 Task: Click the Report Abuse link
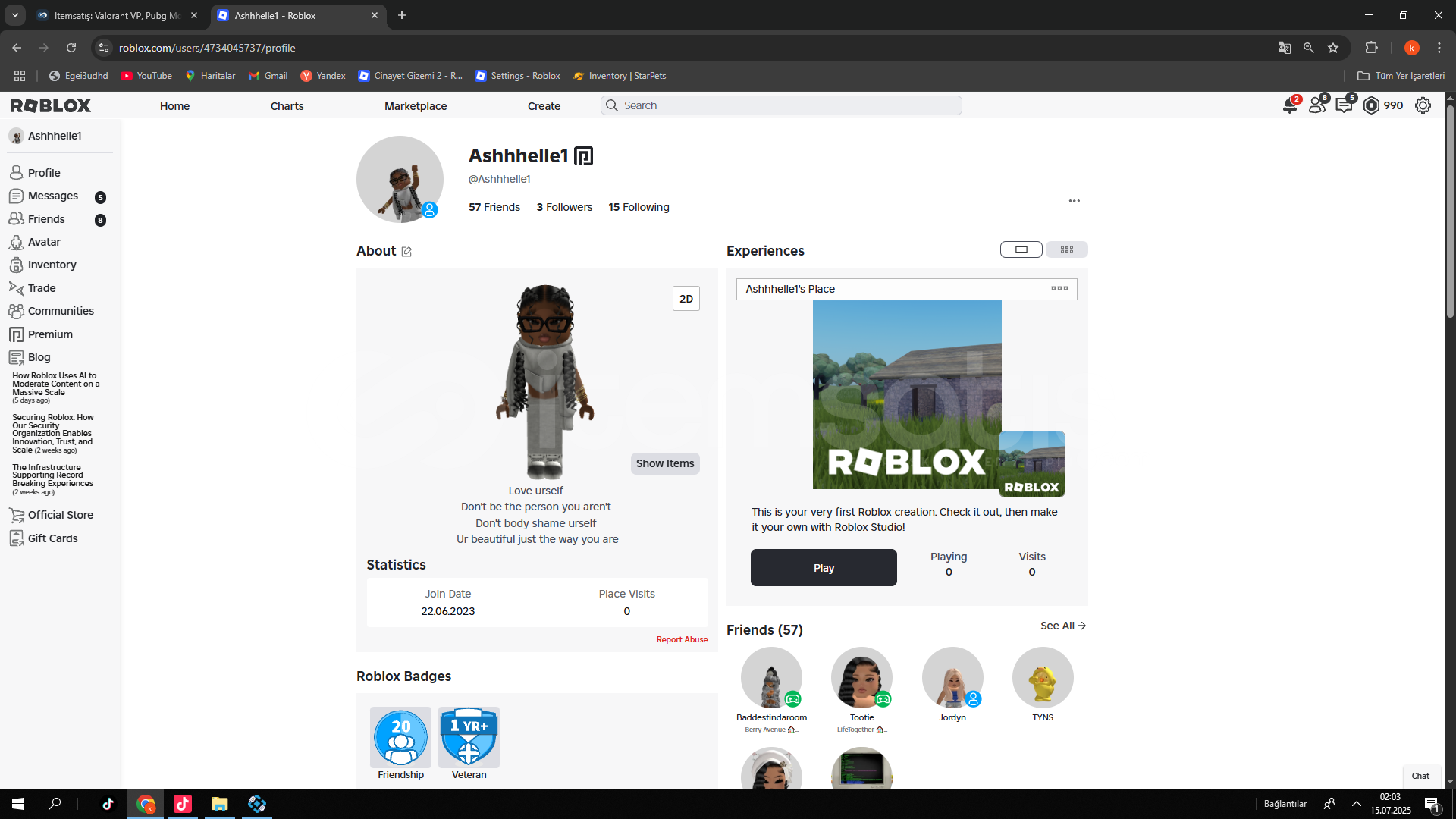(682, 640)
